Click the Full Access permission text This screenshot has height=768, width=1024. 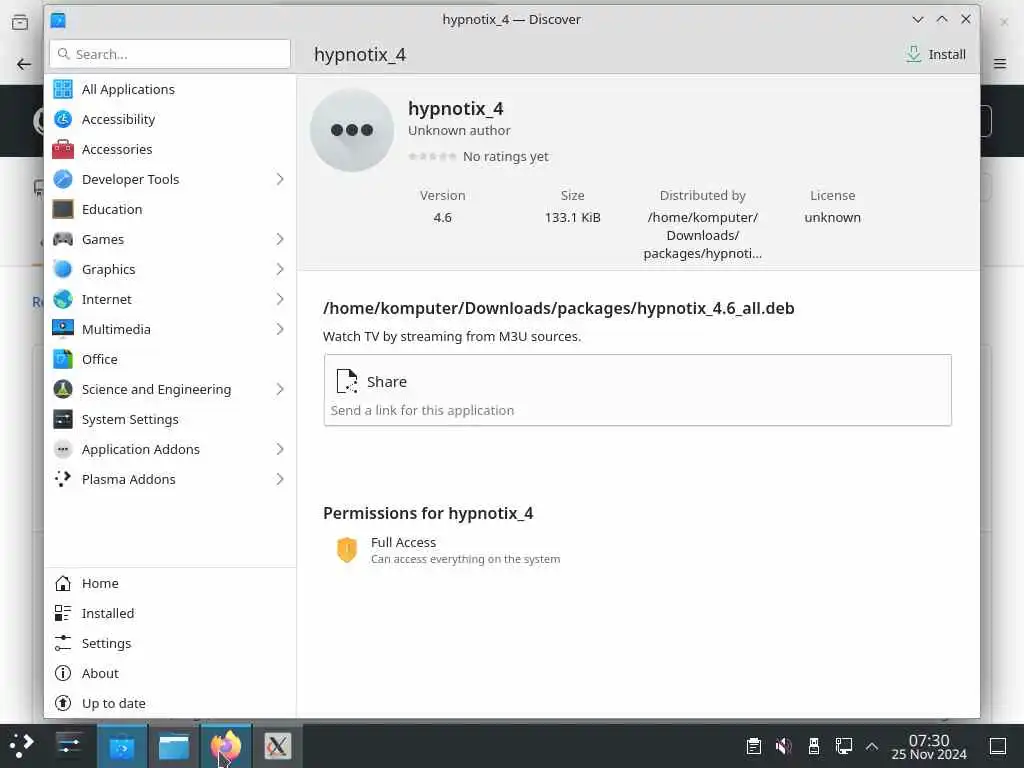(x=403, y=542)
